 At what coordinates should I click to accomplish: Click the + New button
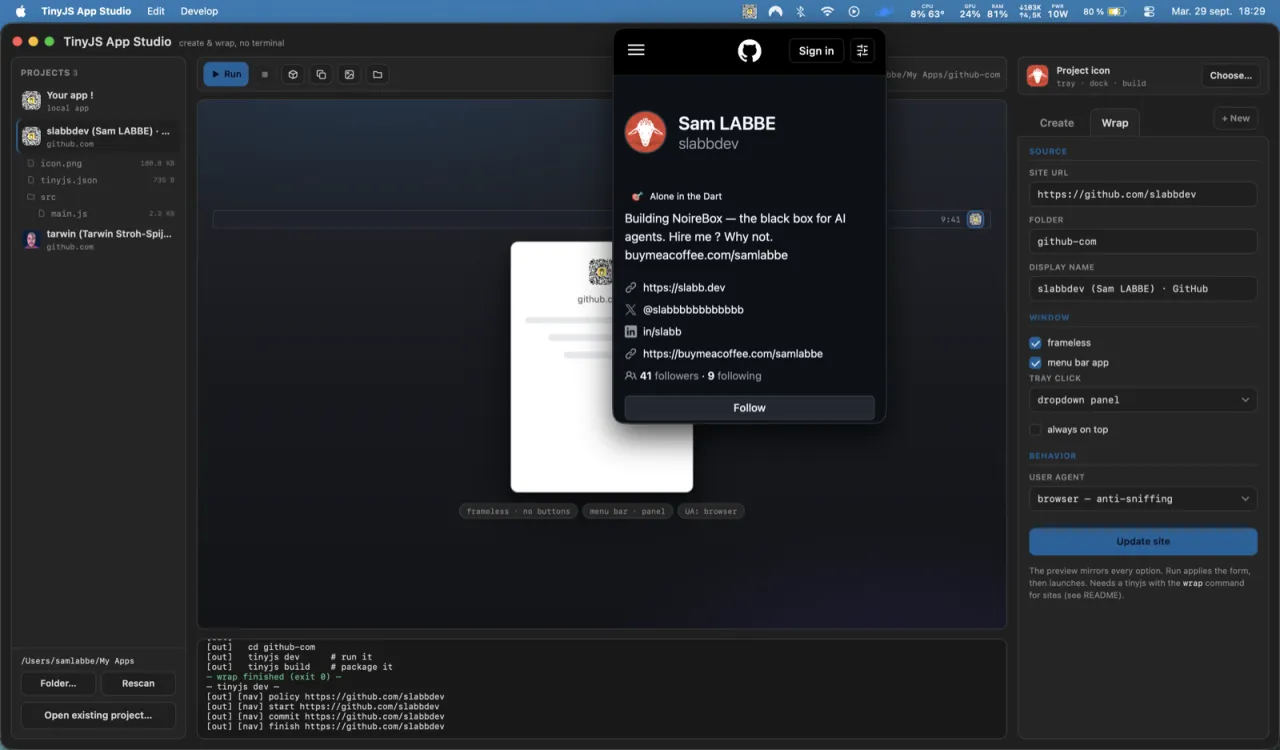1234,118
